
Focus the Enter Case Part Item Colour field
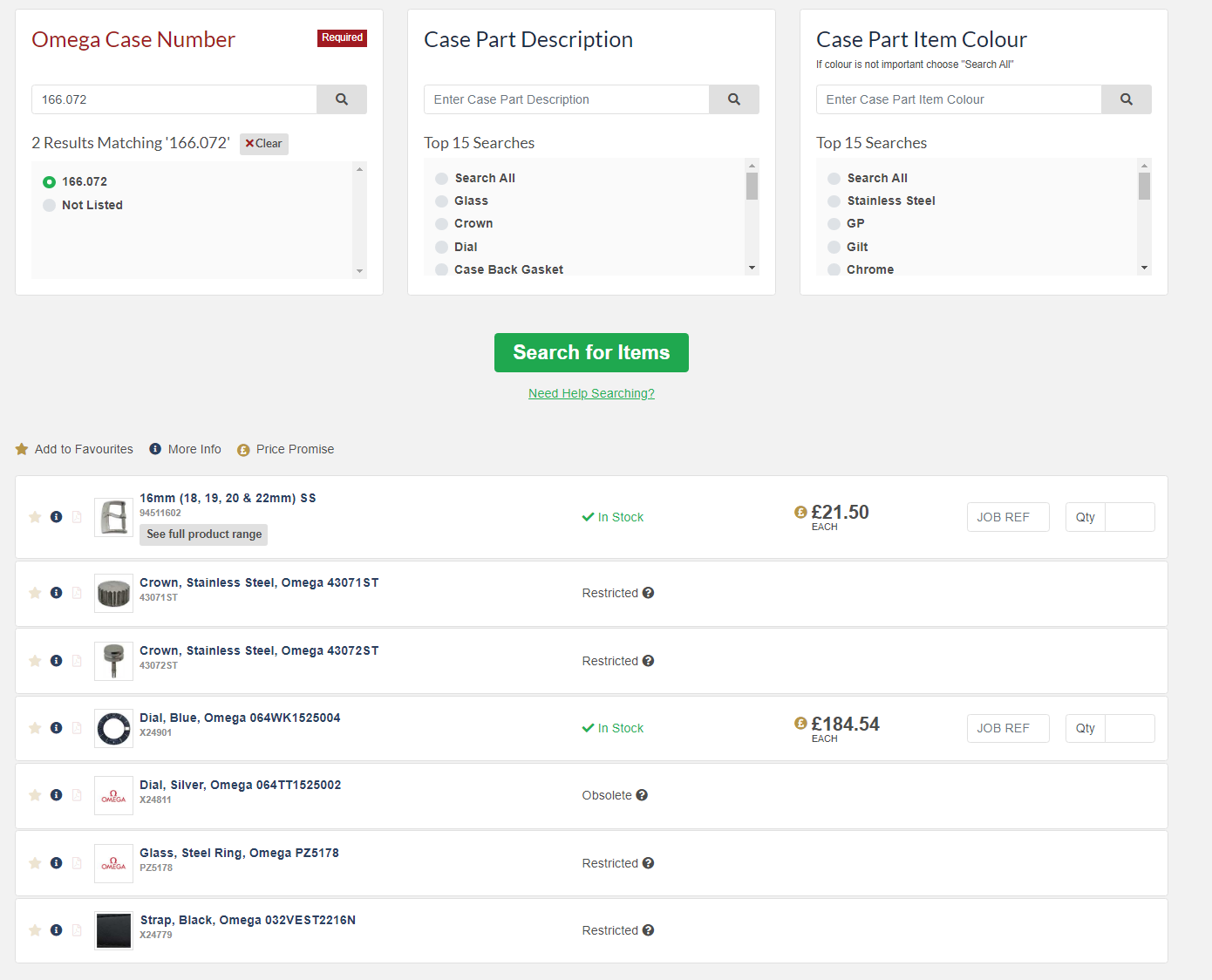pos(959,99)
